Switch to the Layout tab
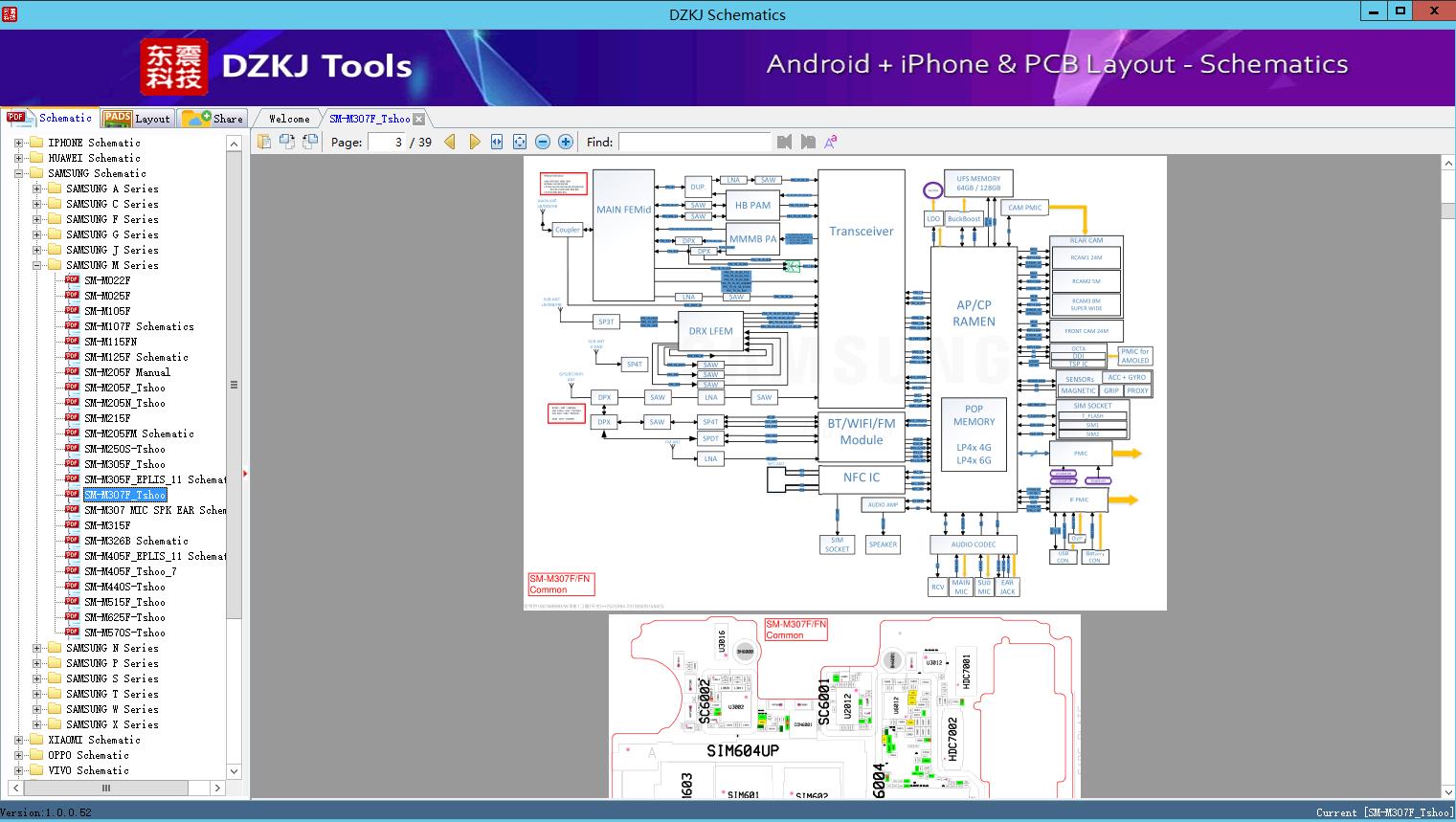Viewport: 1456px width, 822px height. [137, 119]
